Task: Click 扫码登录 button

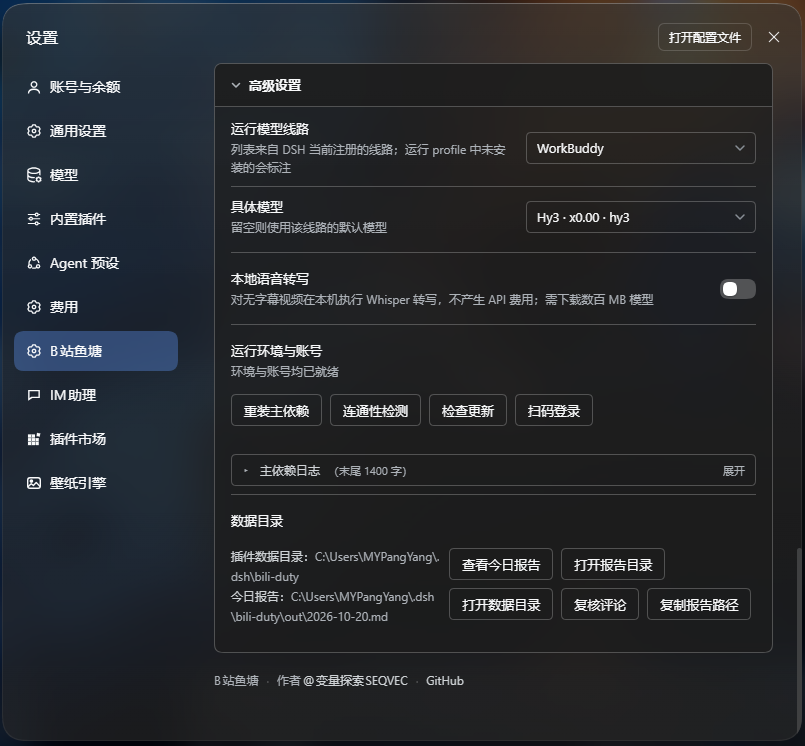Action: click(x=553, y=410)
